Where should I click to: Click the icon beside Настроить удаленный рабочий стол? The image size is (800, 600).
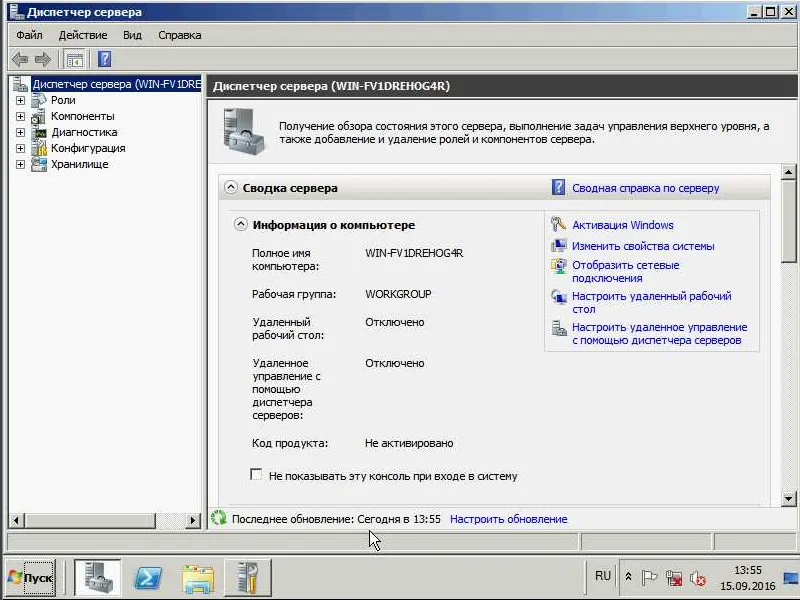[x=559, y=296]
